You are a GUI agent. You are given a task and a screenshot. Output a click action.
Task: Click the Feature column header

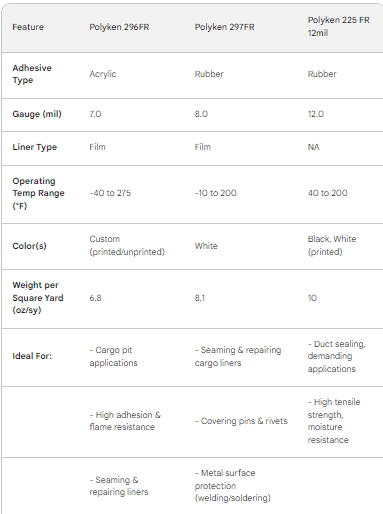click(28, 27)
